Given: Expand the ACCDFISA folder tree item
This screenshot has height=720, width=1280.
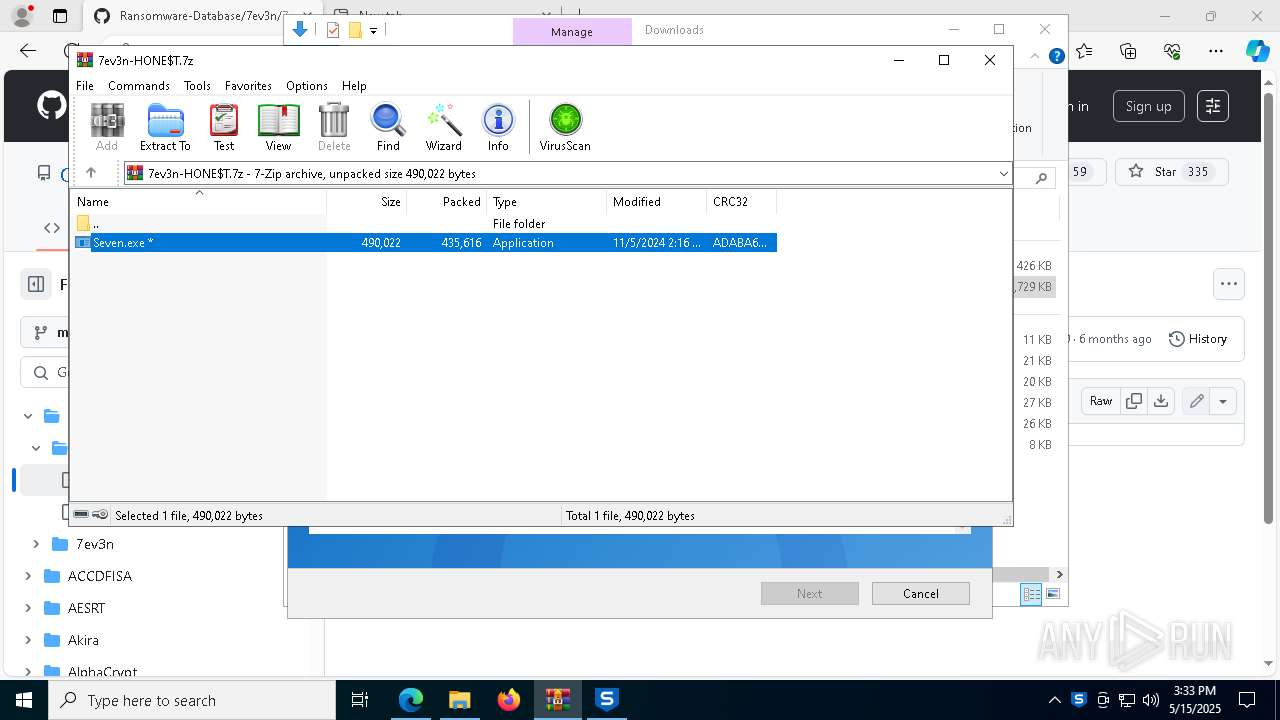Looking at the screenshot, I should click(28, 576).
